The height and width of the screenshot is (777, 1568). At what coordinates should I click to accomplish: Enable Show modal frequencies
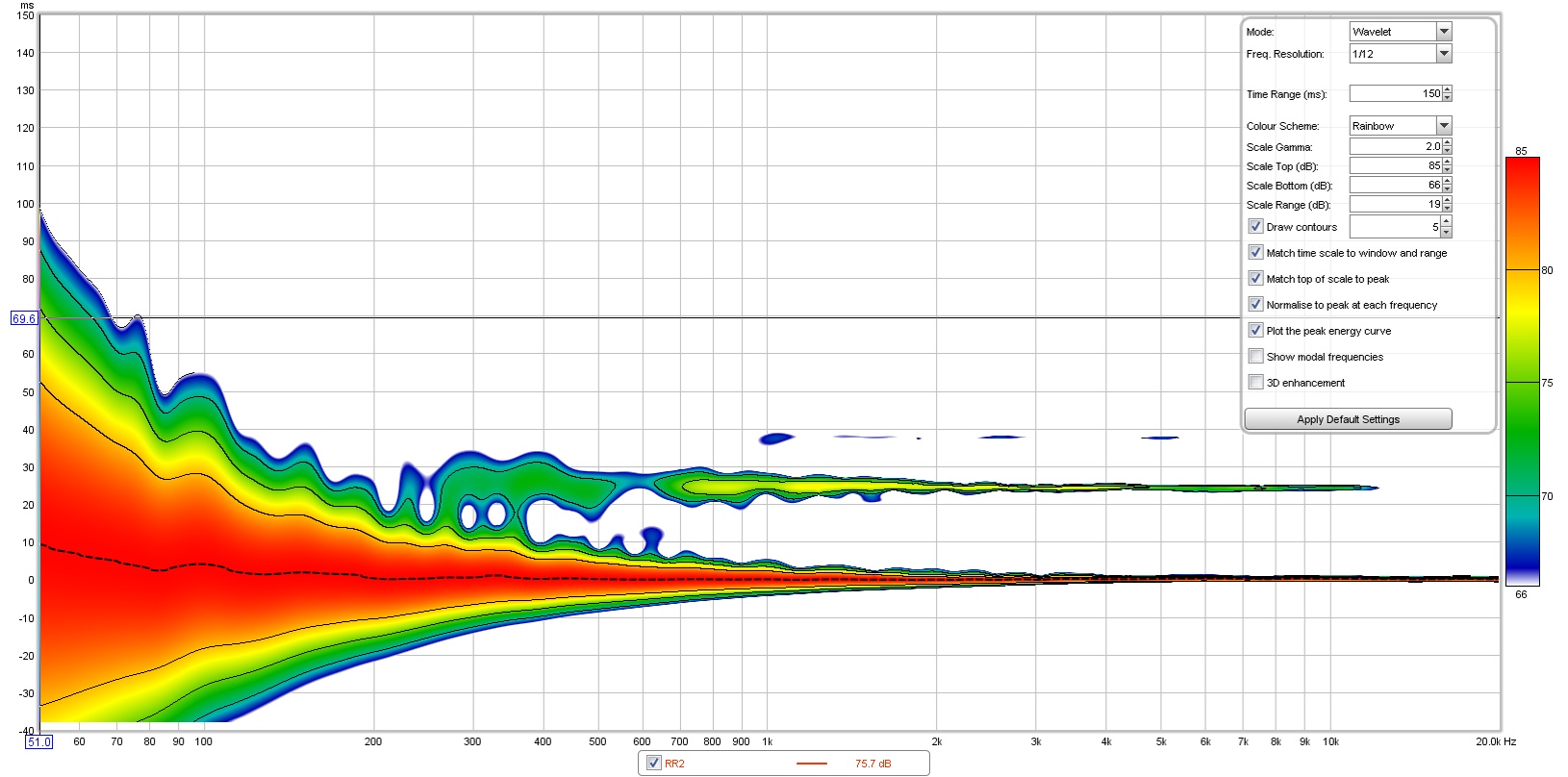coord(1255,357)
